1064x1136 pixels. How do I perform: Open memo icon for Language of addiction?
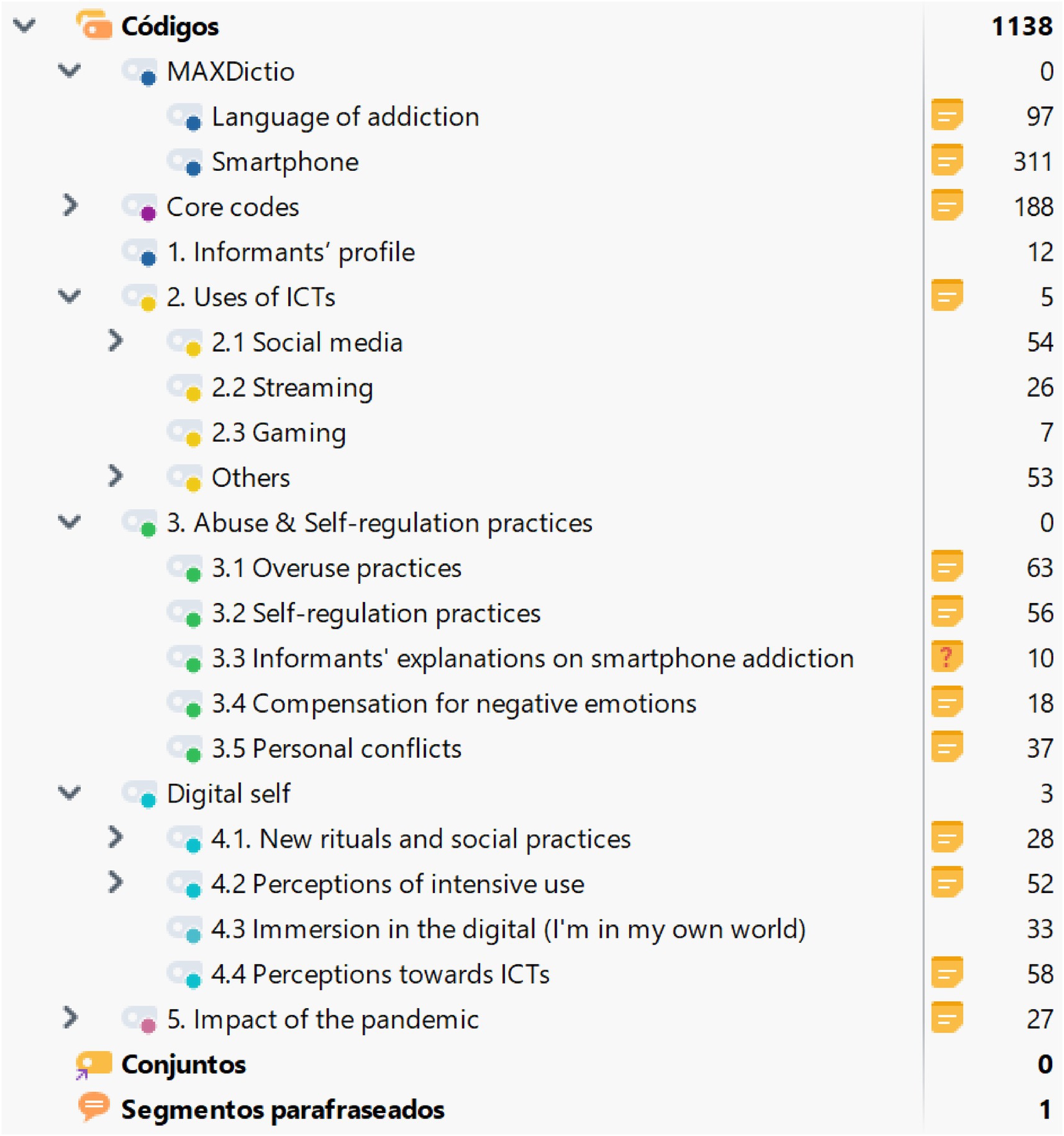946,116
